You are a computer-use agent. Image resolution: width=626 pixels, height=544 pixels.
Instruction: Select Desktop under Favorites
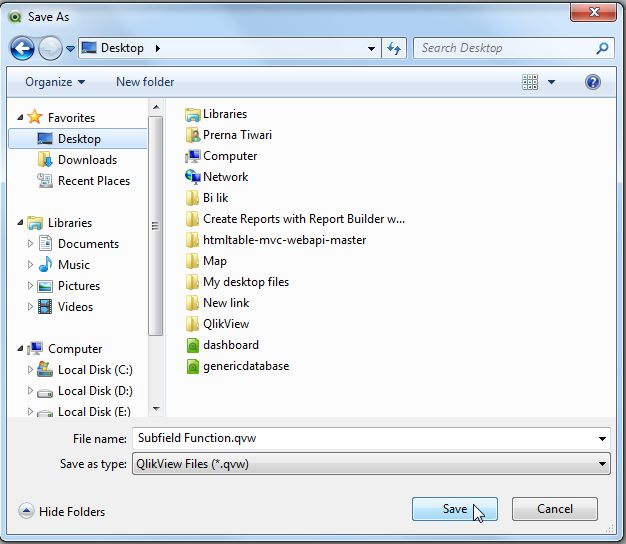coord(78,138)
